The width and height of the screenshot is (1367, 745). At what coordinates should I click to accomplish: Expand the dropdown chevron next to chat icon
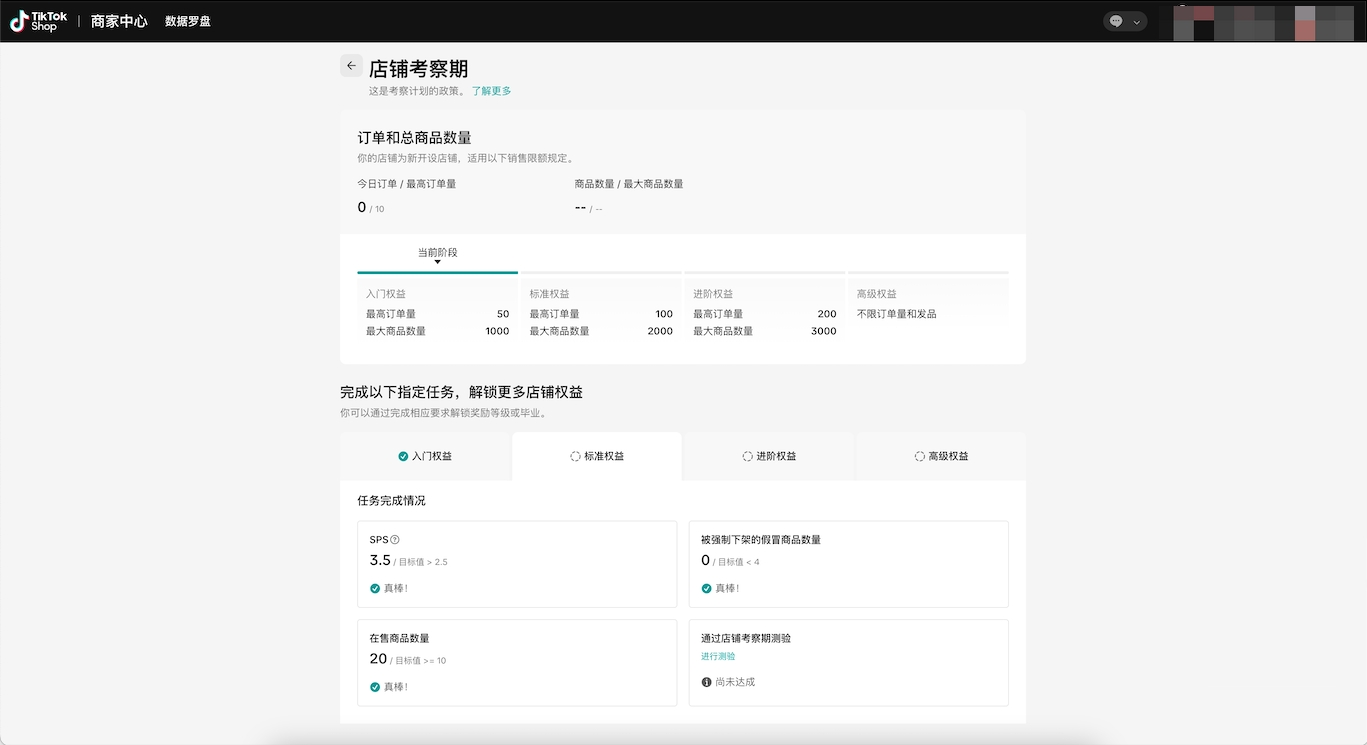click(1136, 22)
